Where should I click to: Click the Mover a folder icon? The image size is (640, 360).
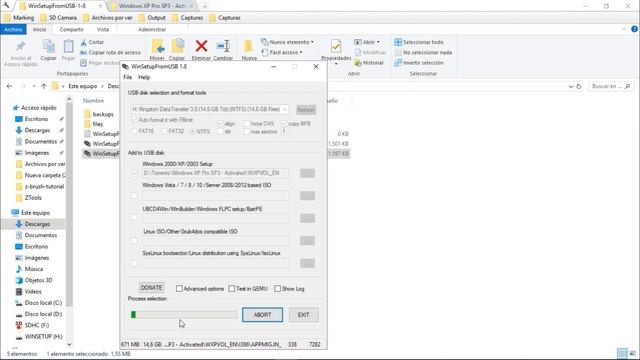tap(158, 46)
